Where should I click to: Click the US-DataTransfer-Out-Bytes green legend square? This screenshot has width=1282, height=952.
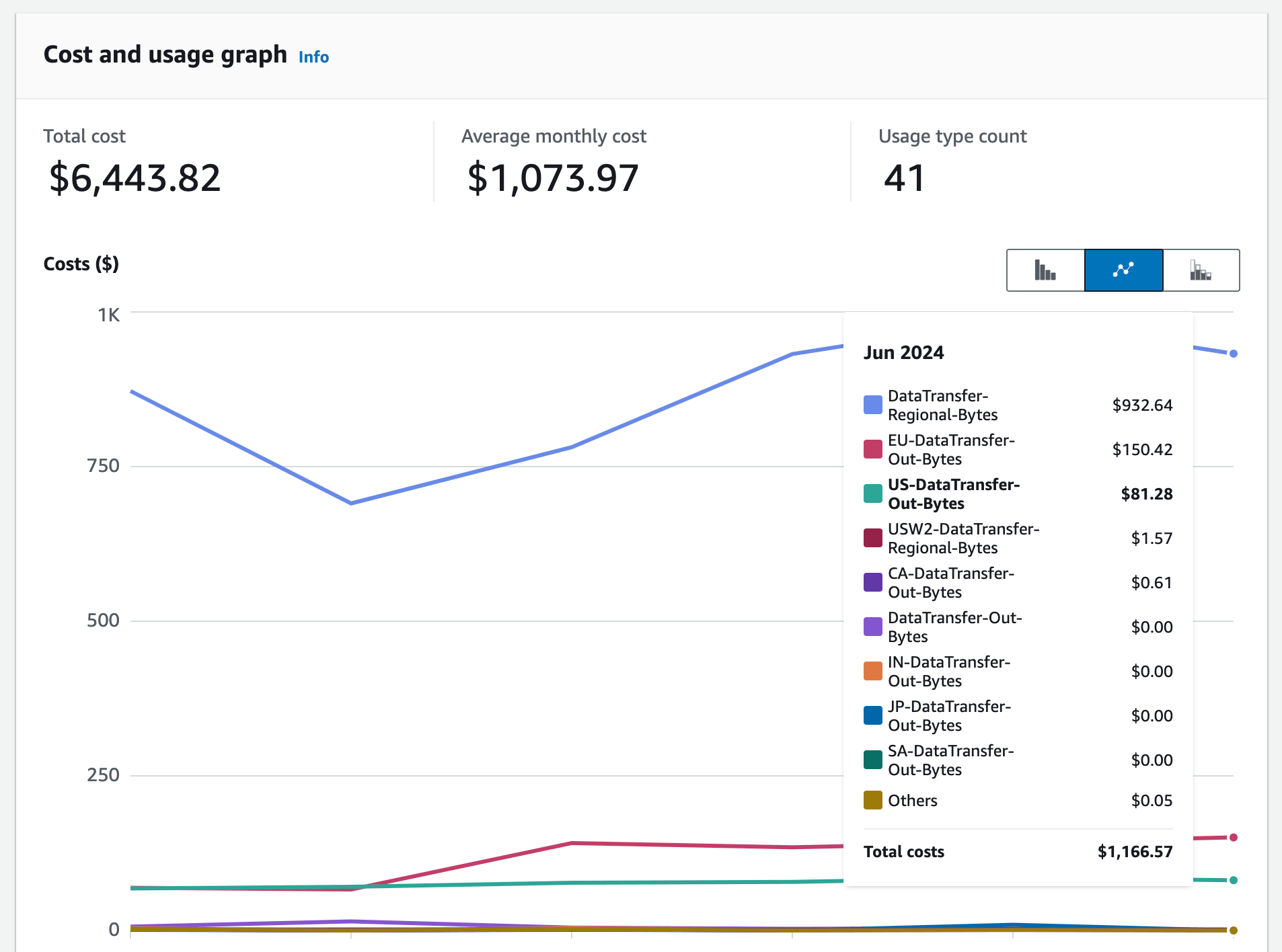tap(872, 493)
